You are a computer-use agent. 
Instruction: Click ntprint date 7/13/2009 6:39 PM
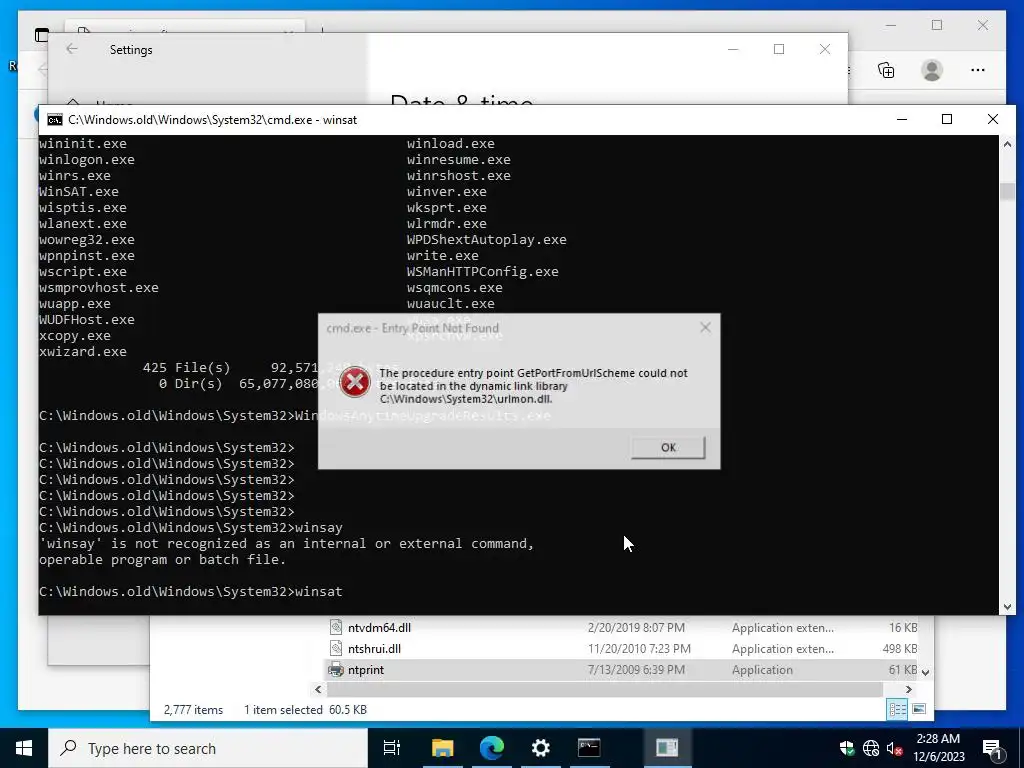coord(636,669)
